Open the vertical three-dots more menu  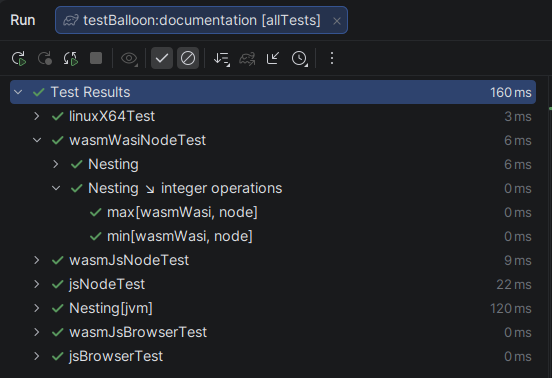click(332, 58)
